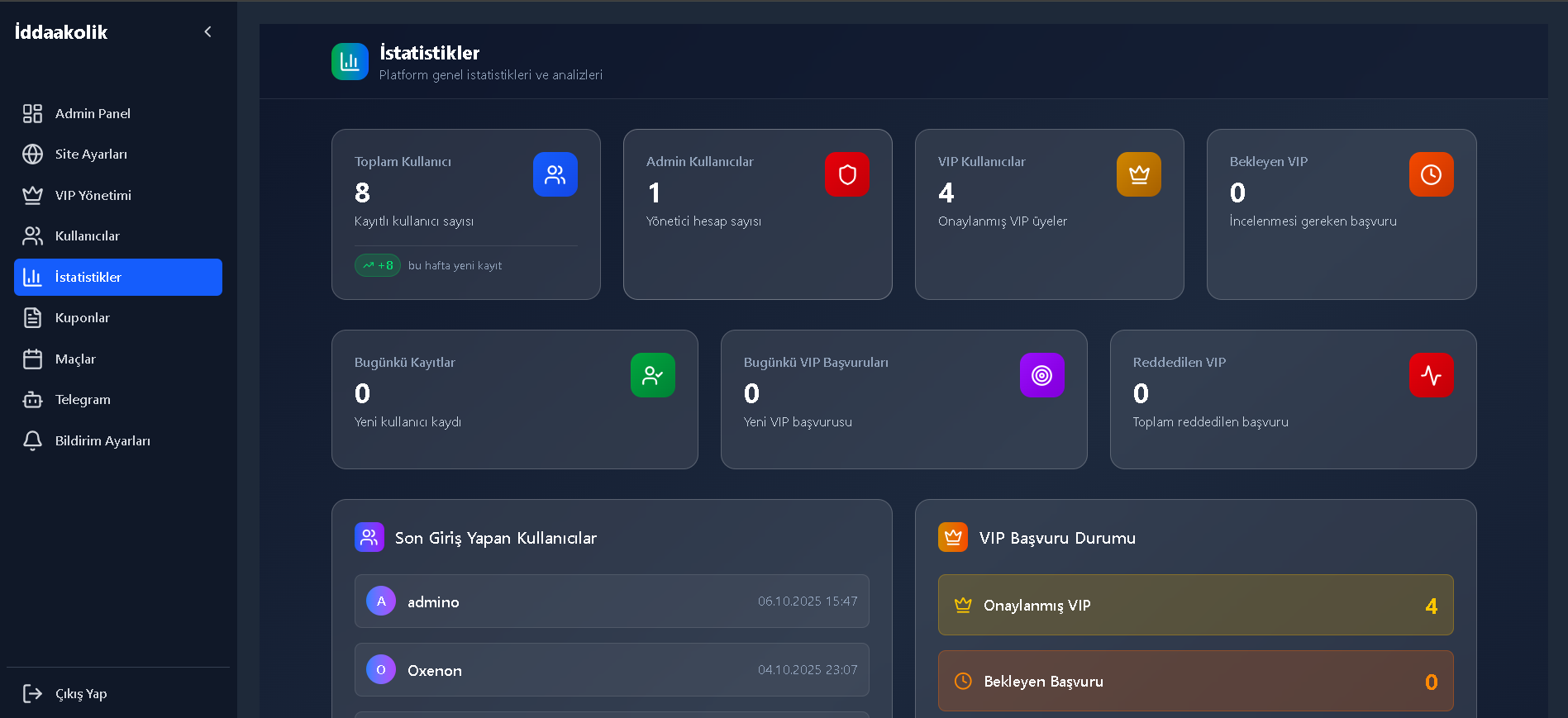Click the 'Onaylanmış VIP' row label

point(1037,606)
